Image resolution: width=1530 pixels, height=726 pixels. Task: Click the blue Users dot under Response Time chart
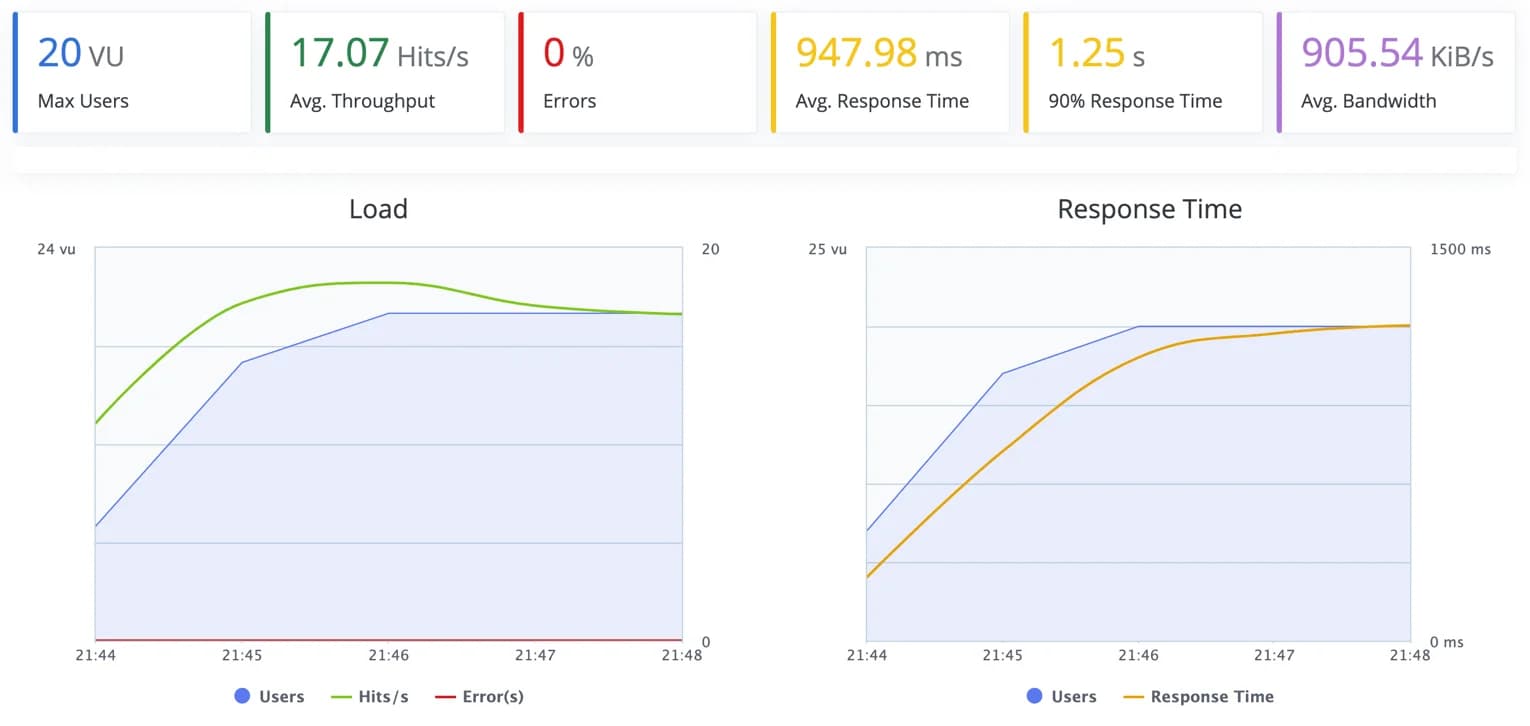(x=1033, y=696)
